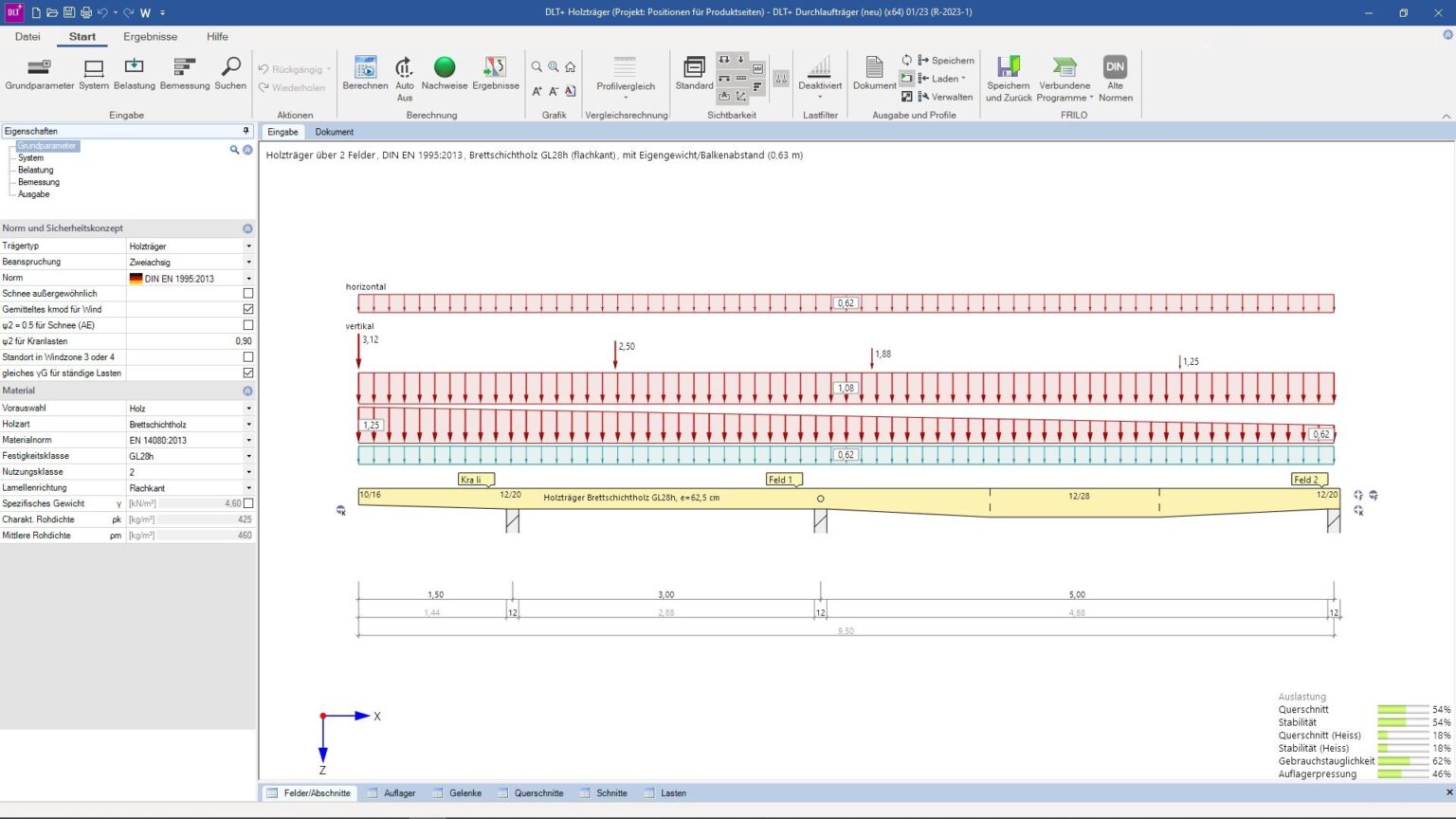The height and width of the screenshot is (819, 1456).
Task: Click the Gebrauchstauglichkeit utilization bar
Action: 1402,761
